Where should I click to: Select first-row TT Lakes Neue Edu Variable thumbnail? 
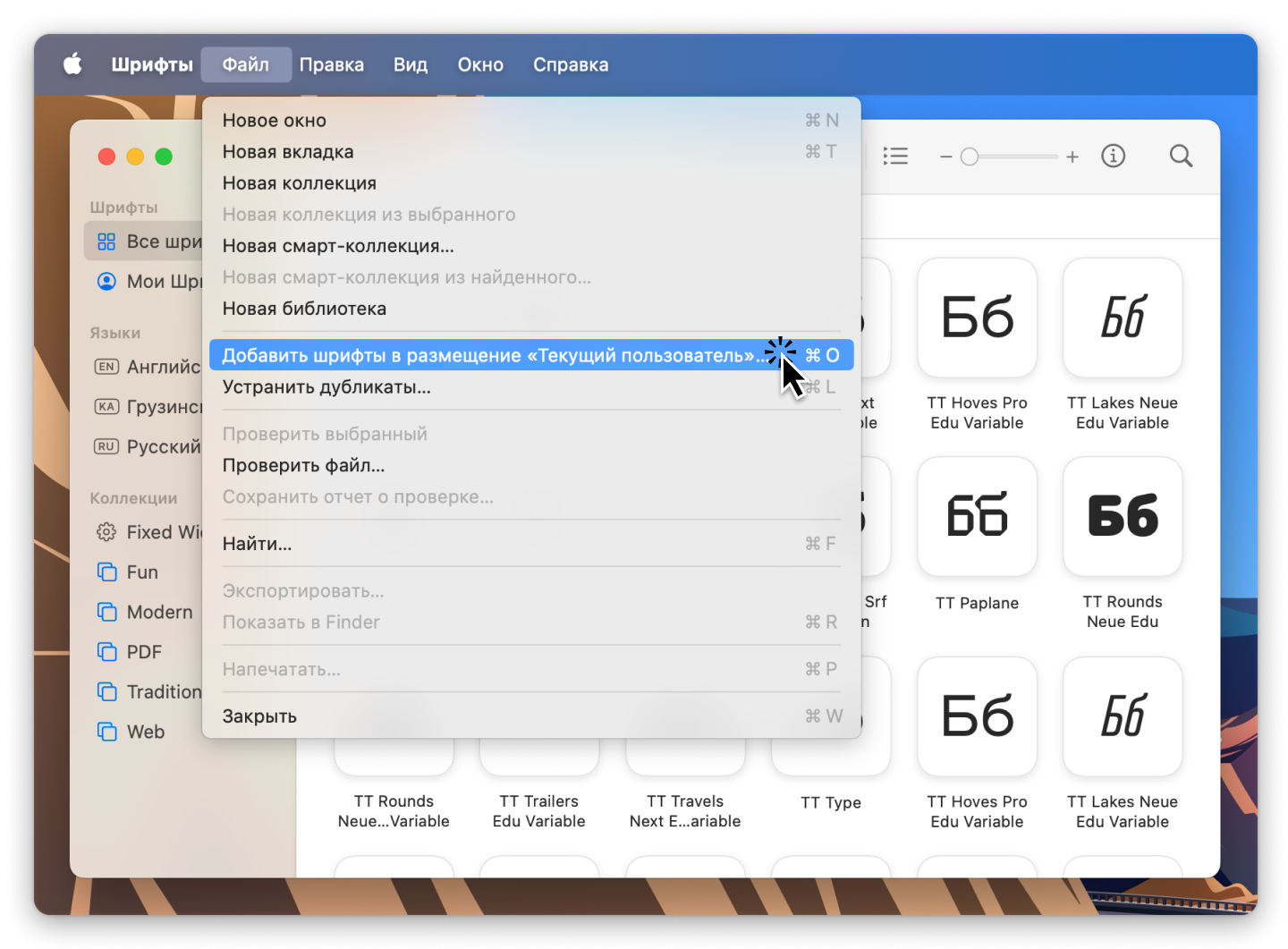[x=1123, y=318]
